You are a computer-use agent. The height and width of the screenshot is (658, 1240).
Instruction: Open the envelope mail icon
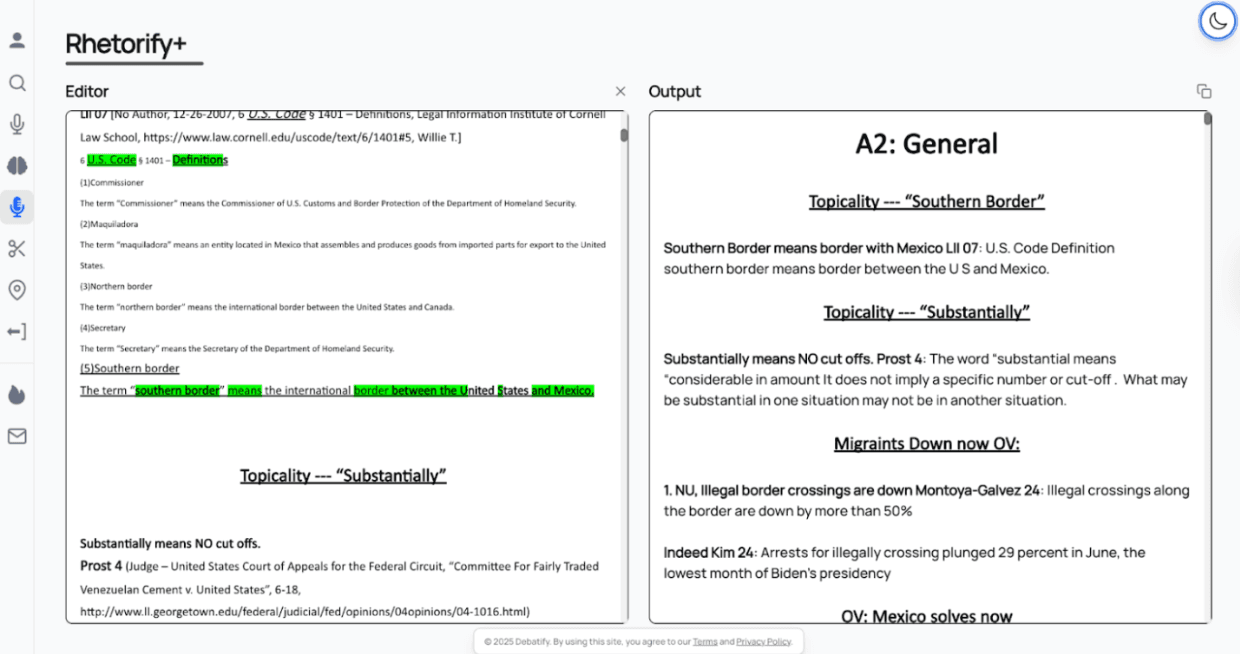coord(17,436)
